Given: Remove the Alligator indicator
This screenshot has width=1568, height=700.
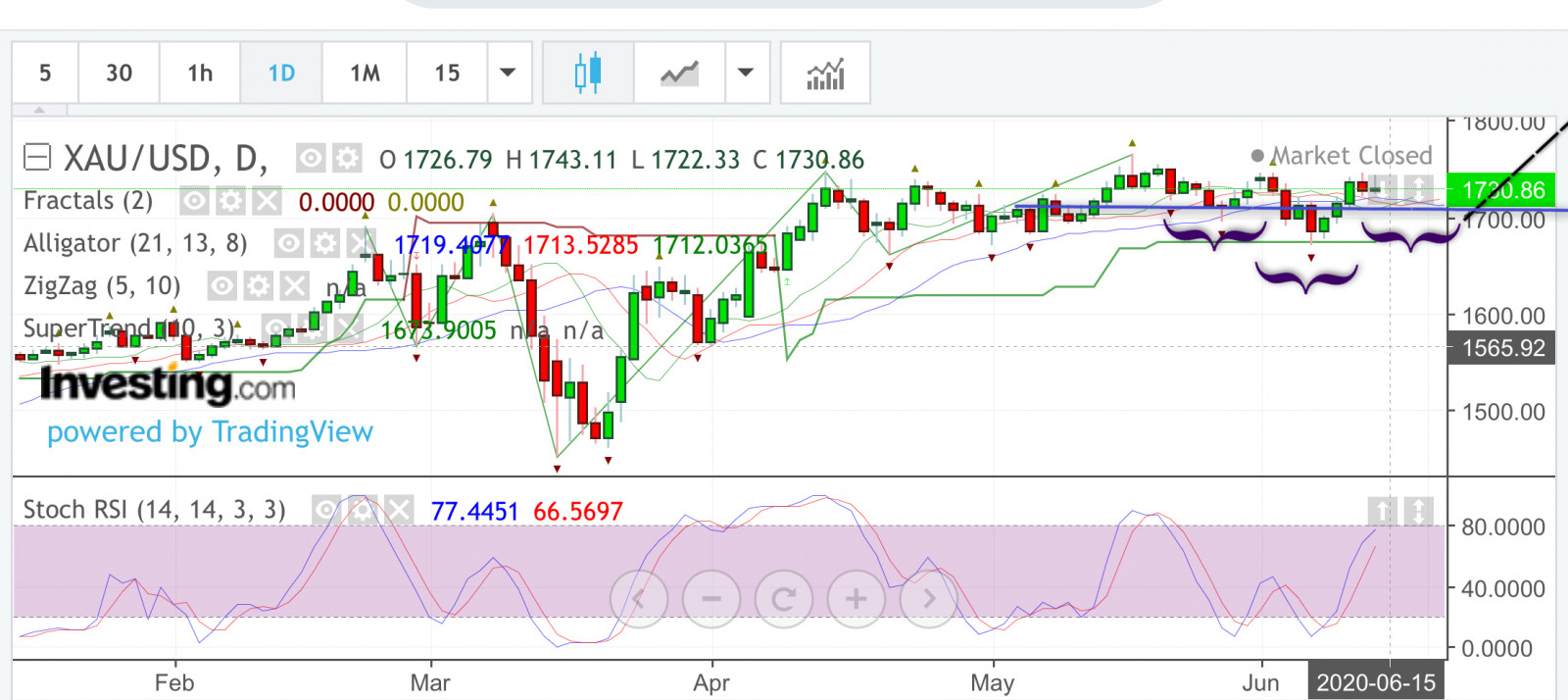Looking at the screenshot, I should click(360, 243).
